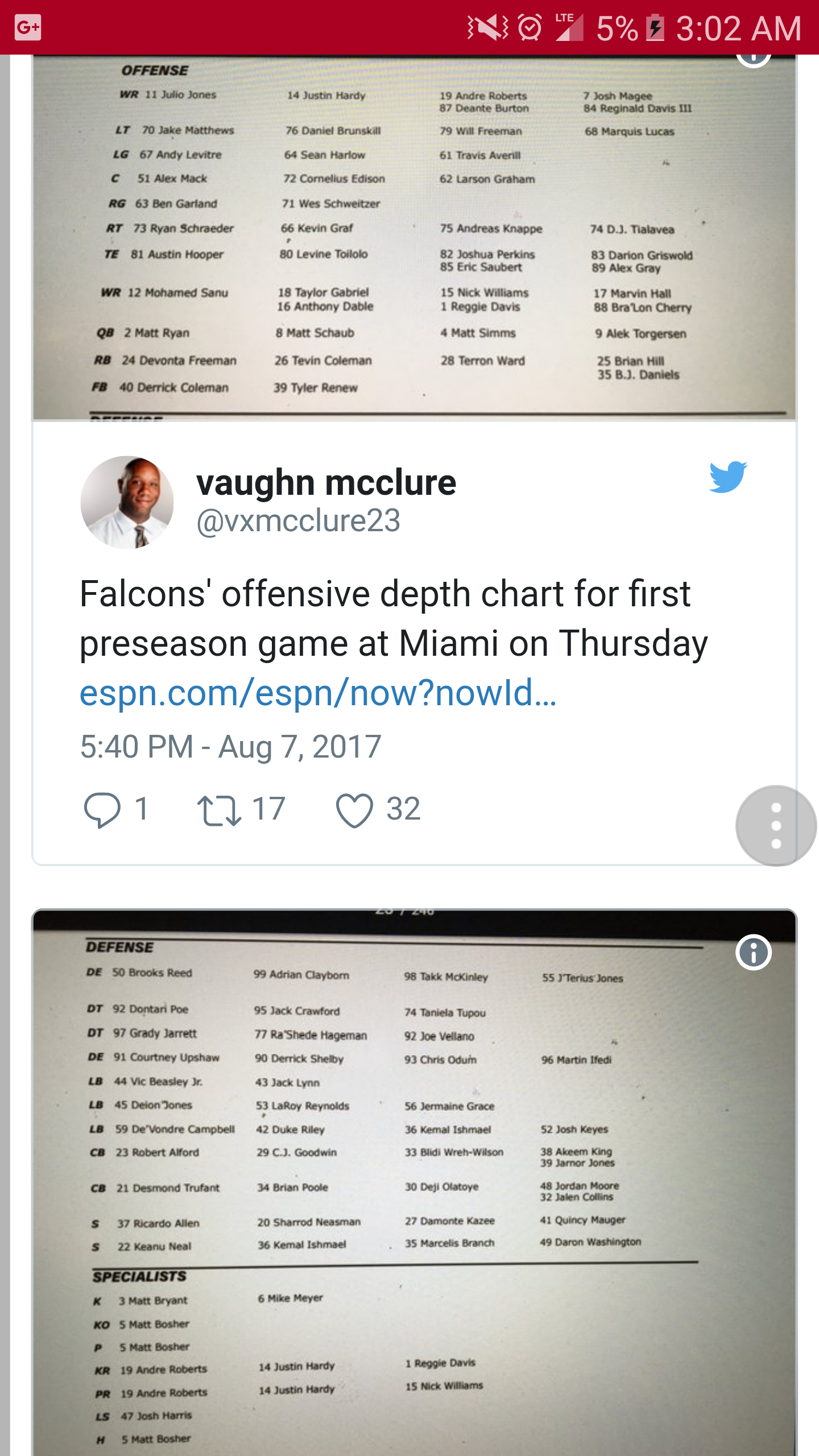The height and width of the screenshot is (1456, 819).
Task: Open the reply speech bubble icon
Action: [102, 809]
